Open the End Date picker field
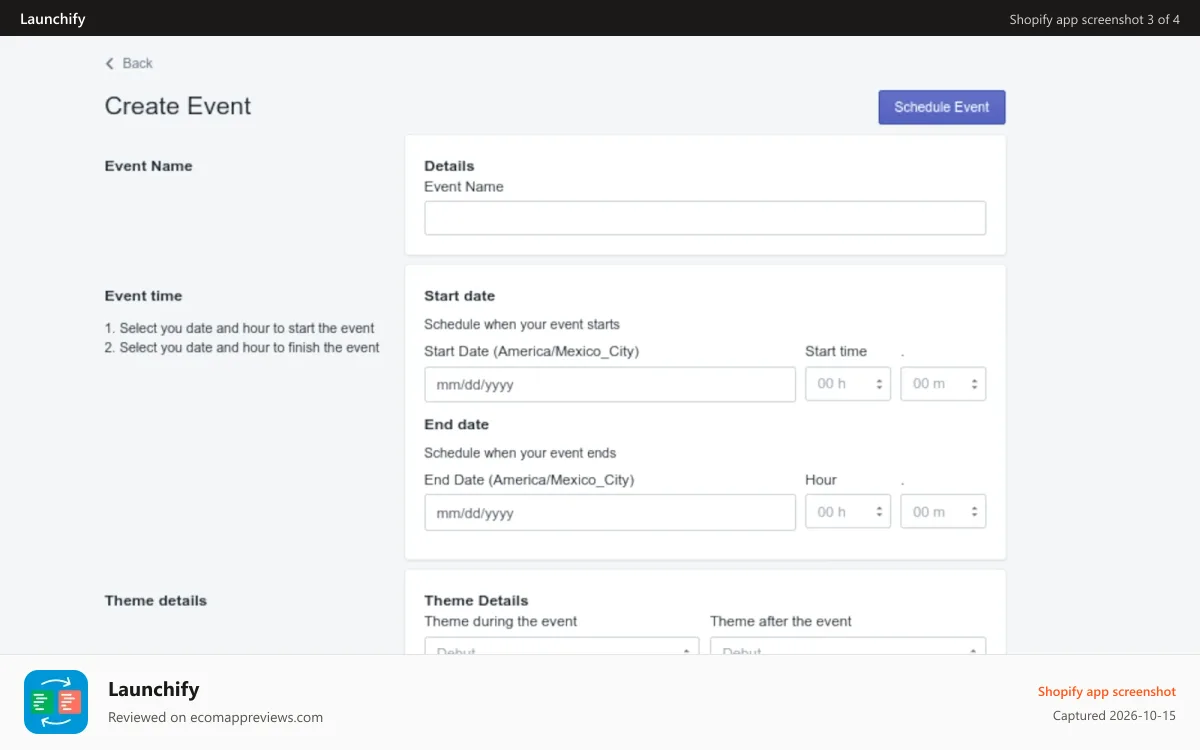Screen dimensions: 1200x750 click(x=610, y=512)
